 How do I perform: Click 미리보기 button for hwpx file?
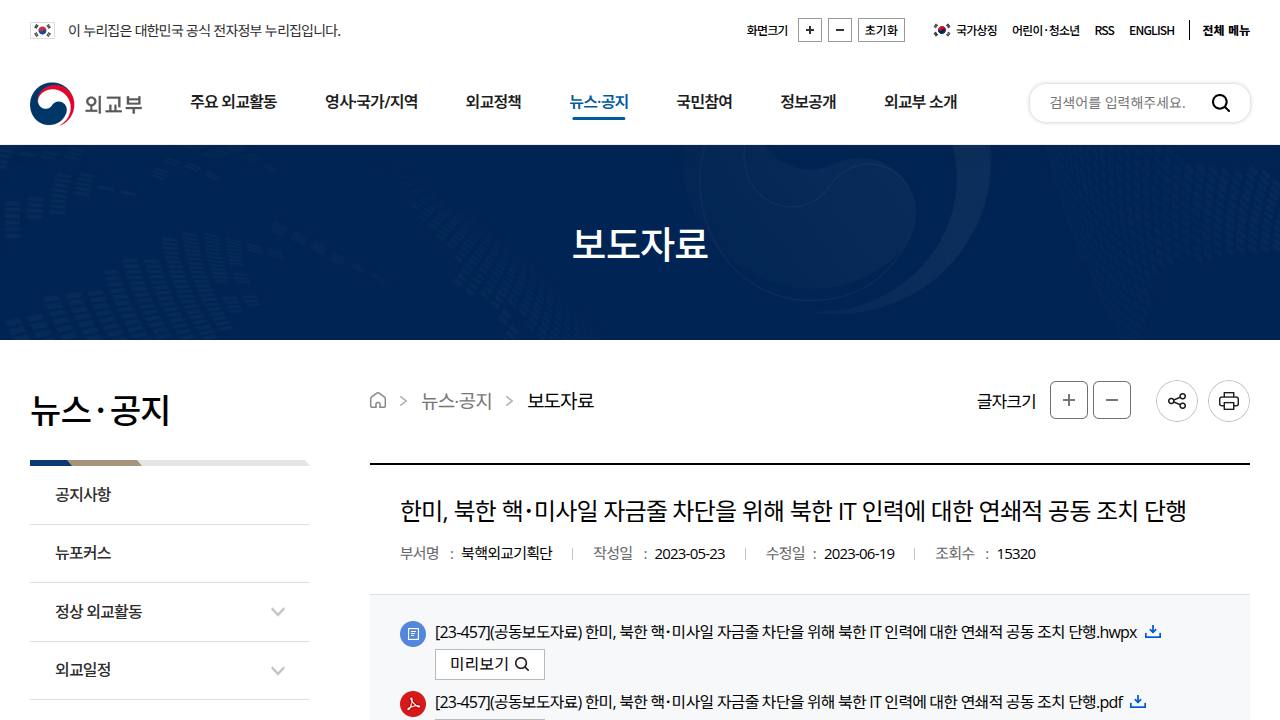click(x=490, y=664)
